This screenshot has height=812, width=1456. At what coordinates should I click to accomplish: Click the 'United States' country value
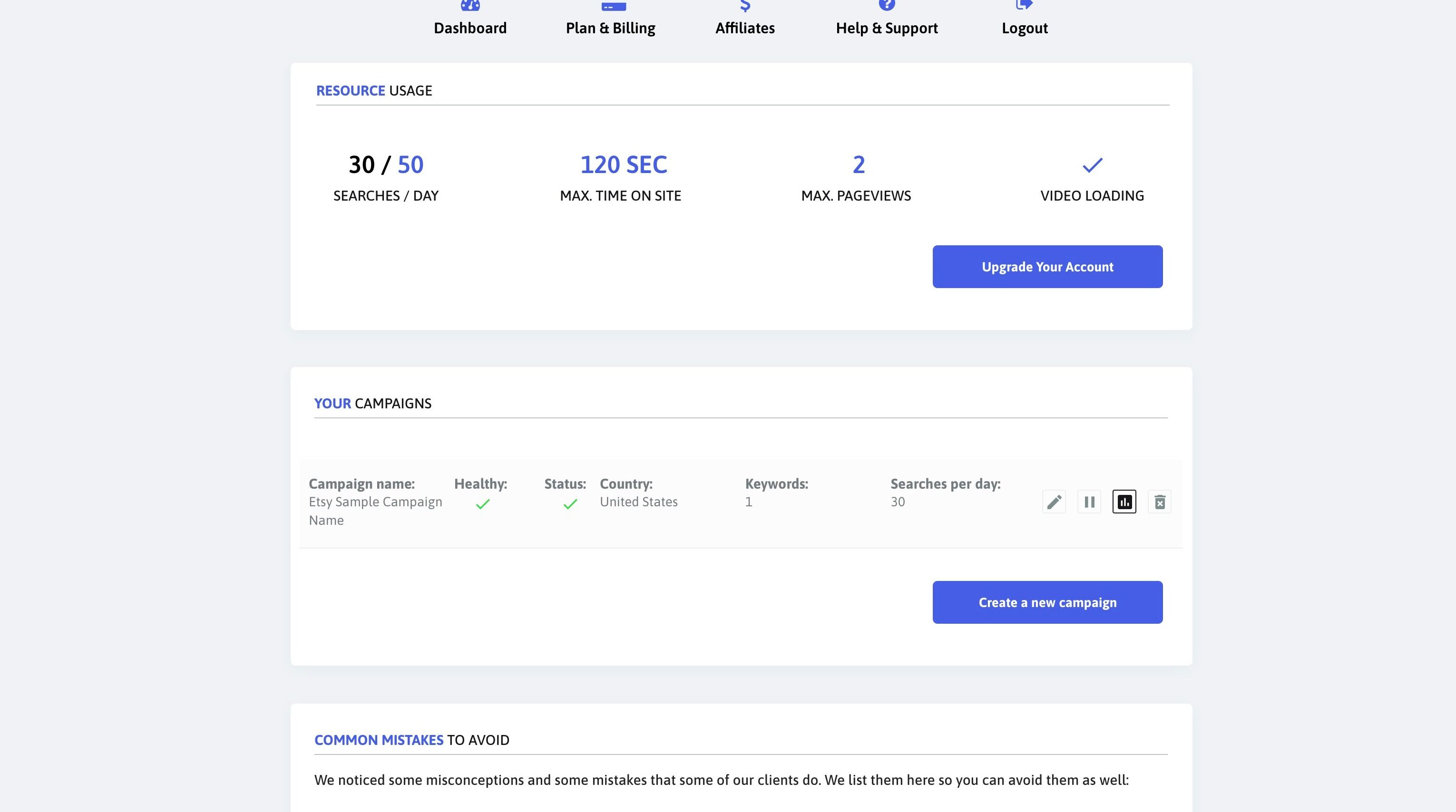(x=639, y=502)
